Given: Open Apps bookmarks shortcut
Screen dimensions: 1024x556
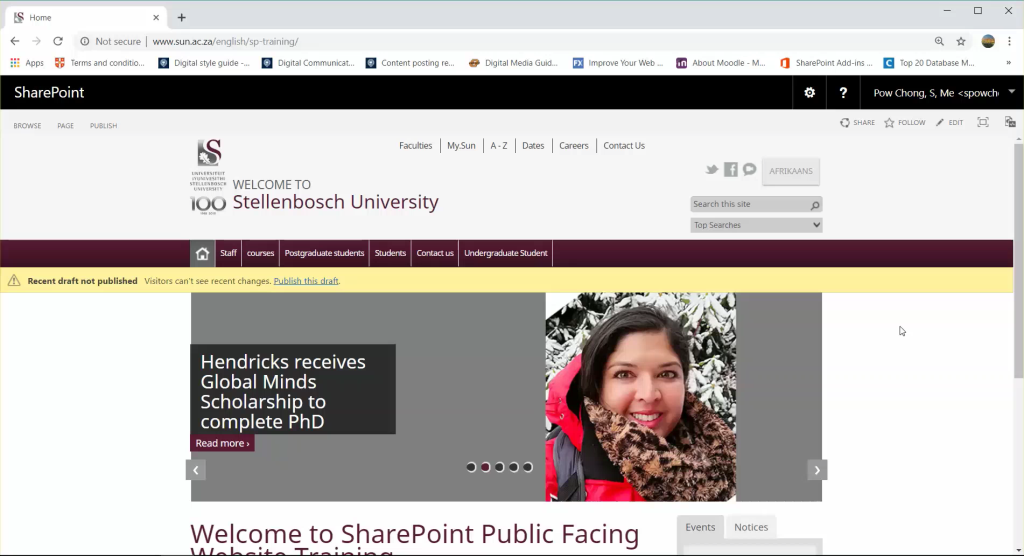Looking at the screenshot, I should [27, 63].
